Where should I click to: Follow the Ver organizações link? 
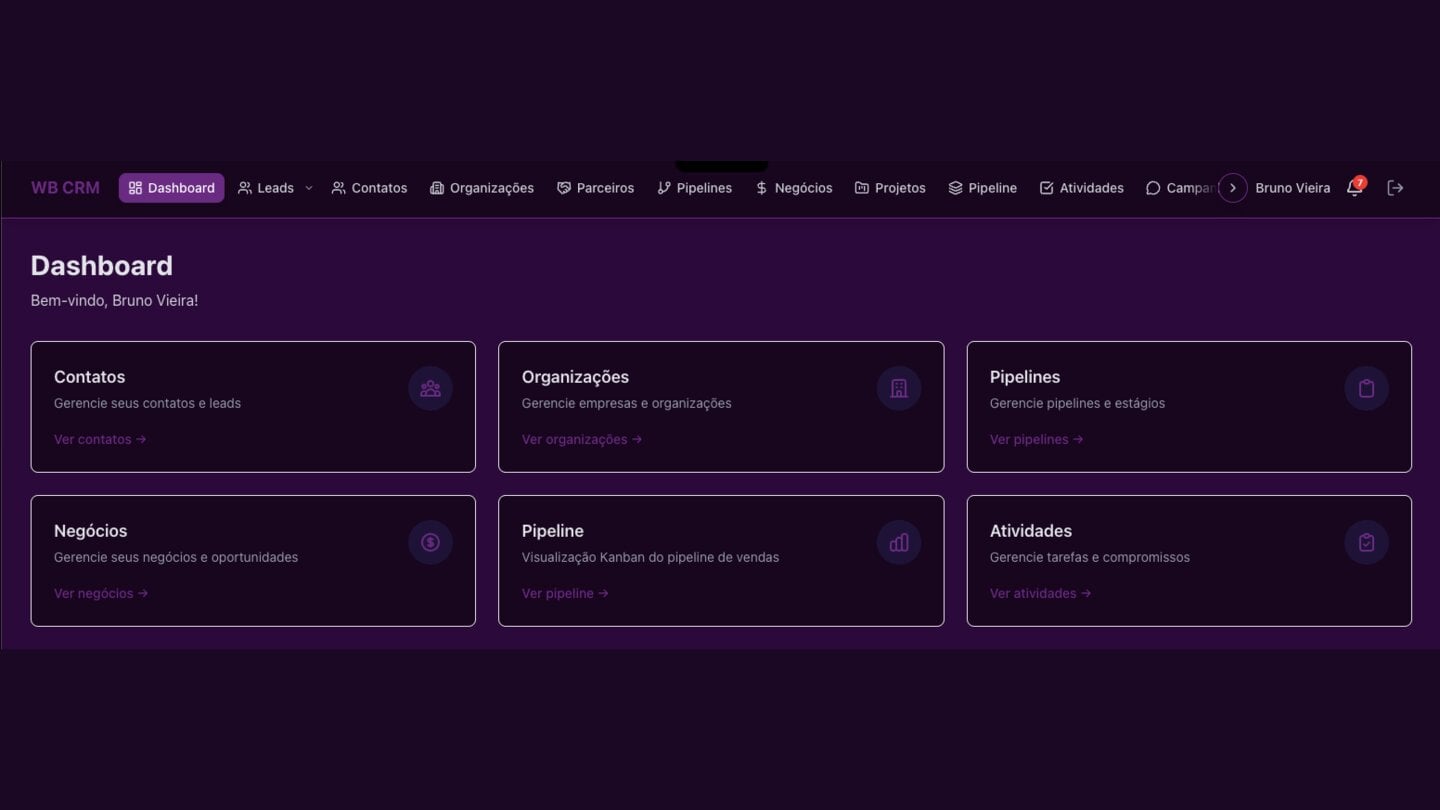point(582,439)
